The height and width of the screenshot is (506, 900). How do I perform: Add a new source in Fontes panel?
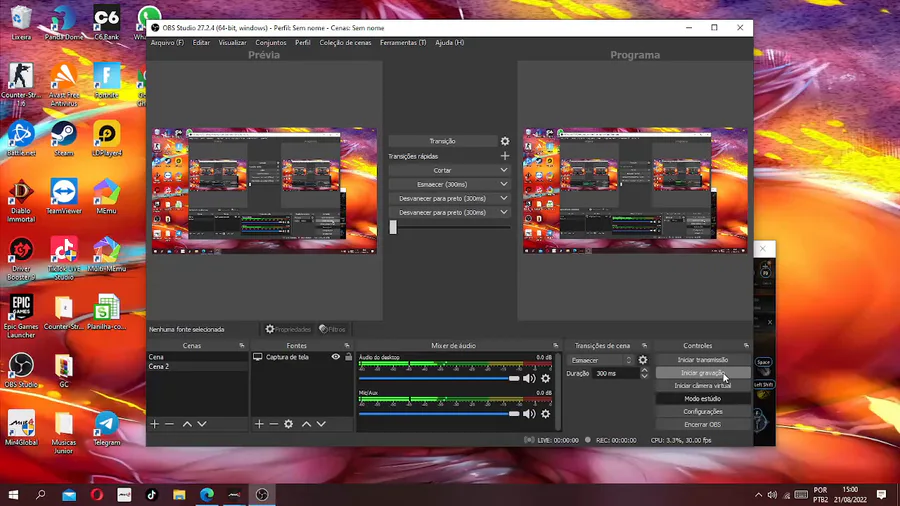(259, 424)
